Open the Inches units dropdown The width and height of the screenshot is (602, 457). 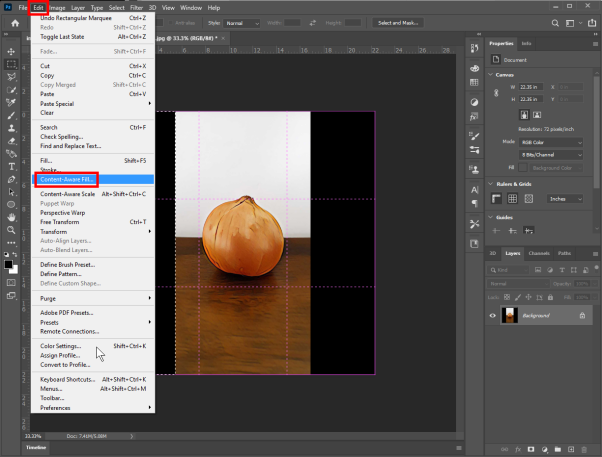pyautogui.click(x=565, y=199)
